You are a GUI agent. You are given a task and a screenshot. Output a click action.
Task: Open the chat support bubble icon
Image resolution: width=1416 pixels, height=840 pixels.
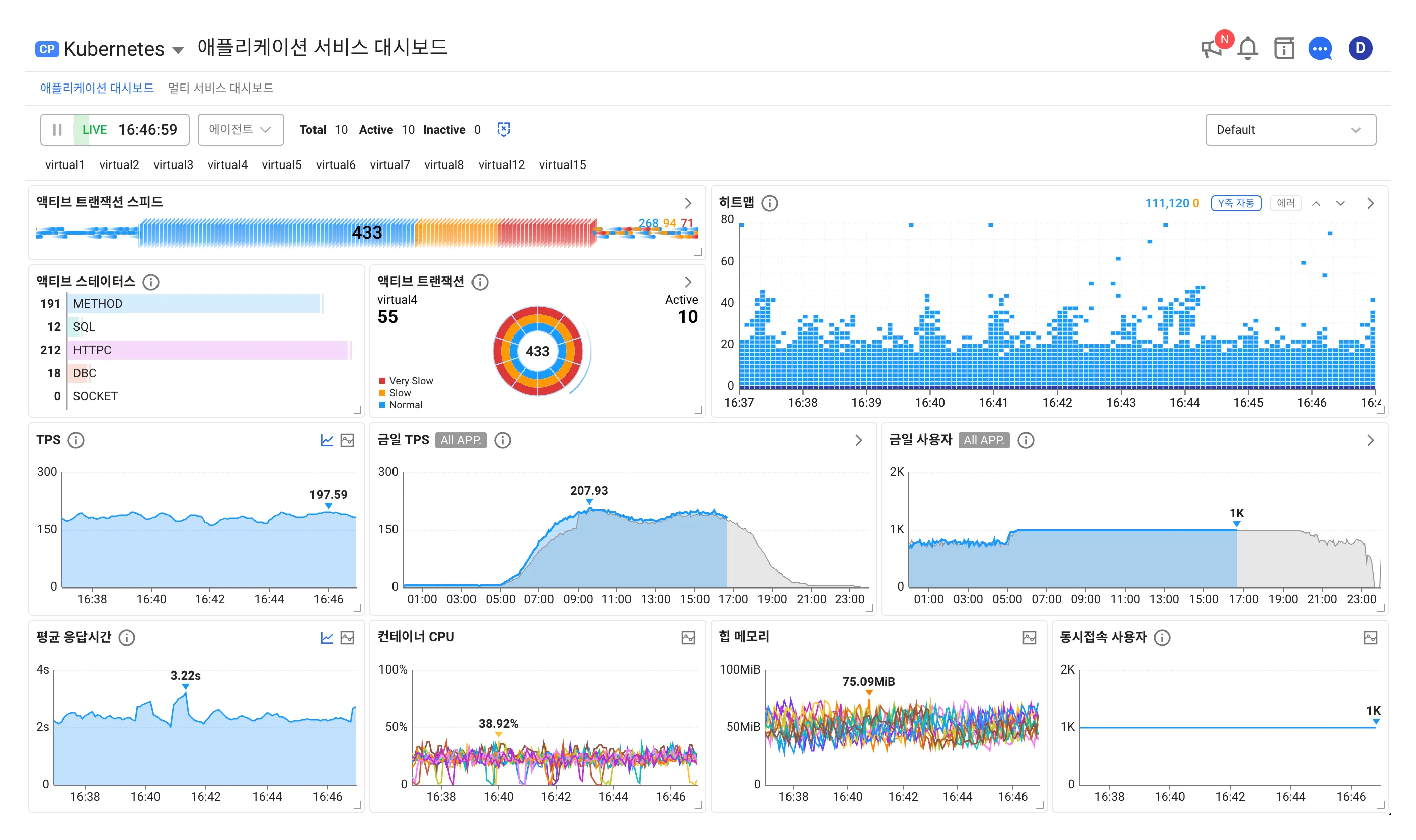(x=1320, y=49)
